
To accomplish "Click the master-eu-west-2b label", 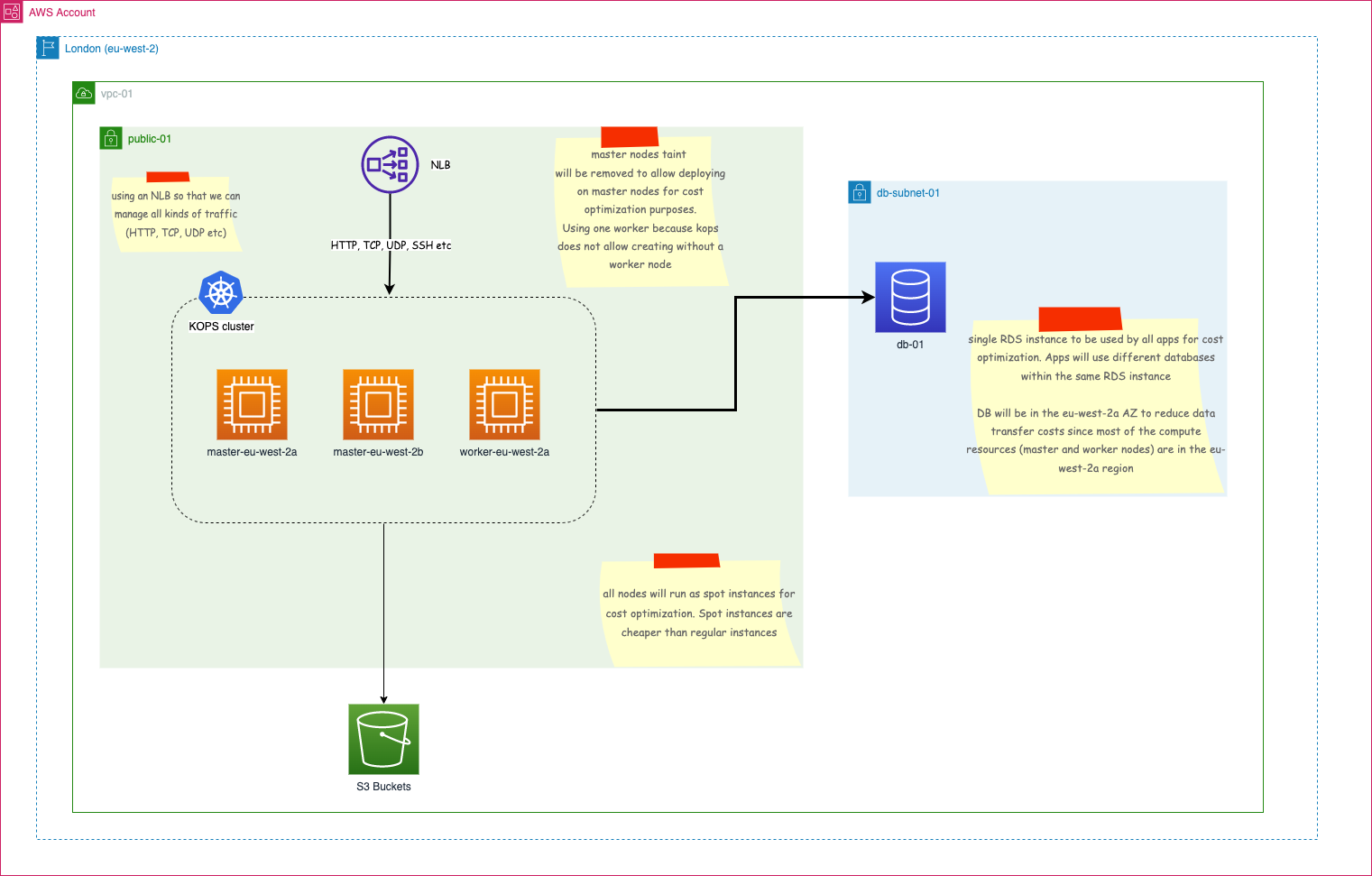I will click(x=378, y=452).
